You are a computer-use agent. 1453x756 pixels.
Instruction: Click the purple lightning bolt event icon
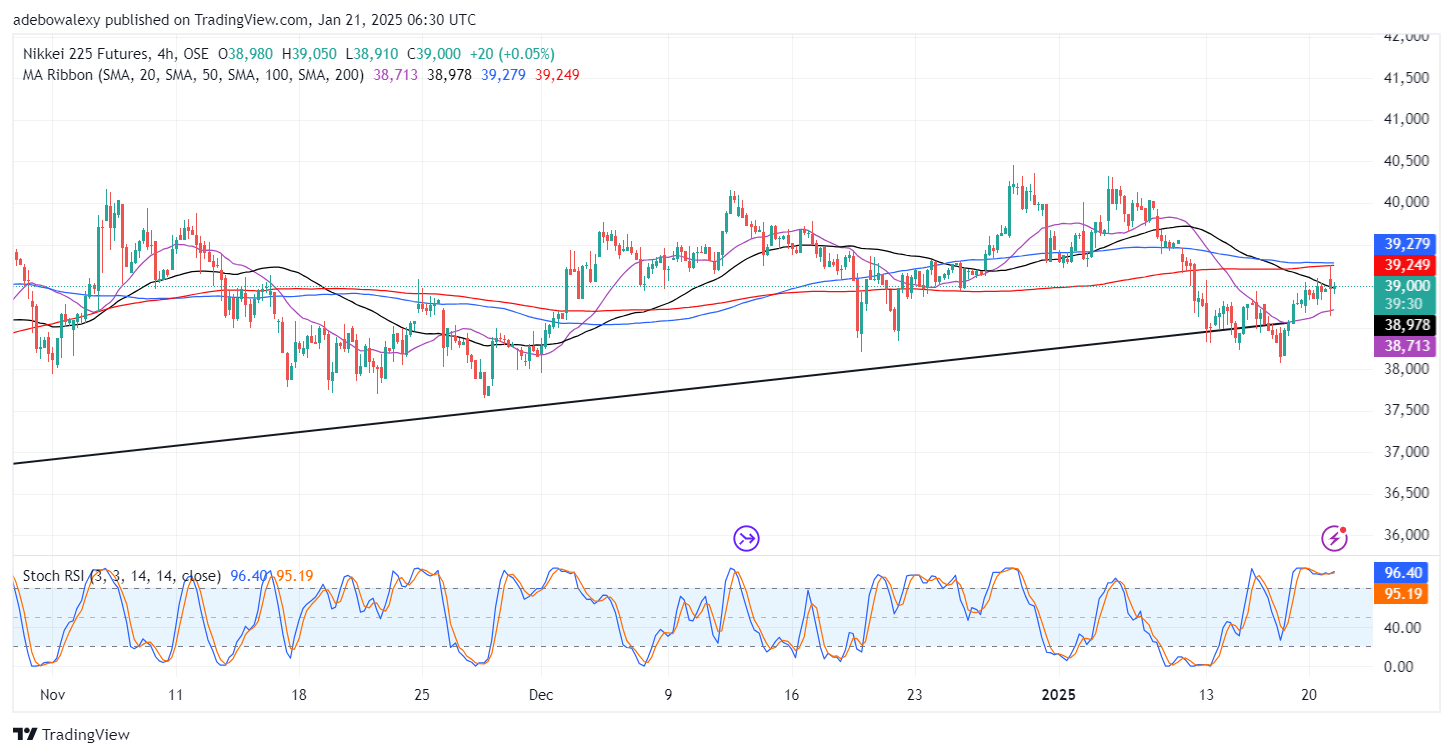click(1334, 538)
